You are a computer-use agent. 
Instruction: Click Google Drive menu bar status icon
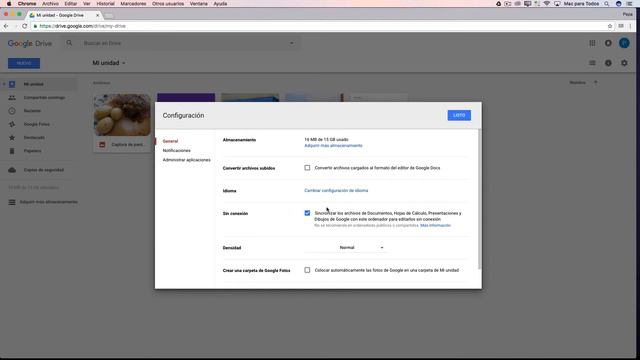pyautogui.click(x=498, y=4)
